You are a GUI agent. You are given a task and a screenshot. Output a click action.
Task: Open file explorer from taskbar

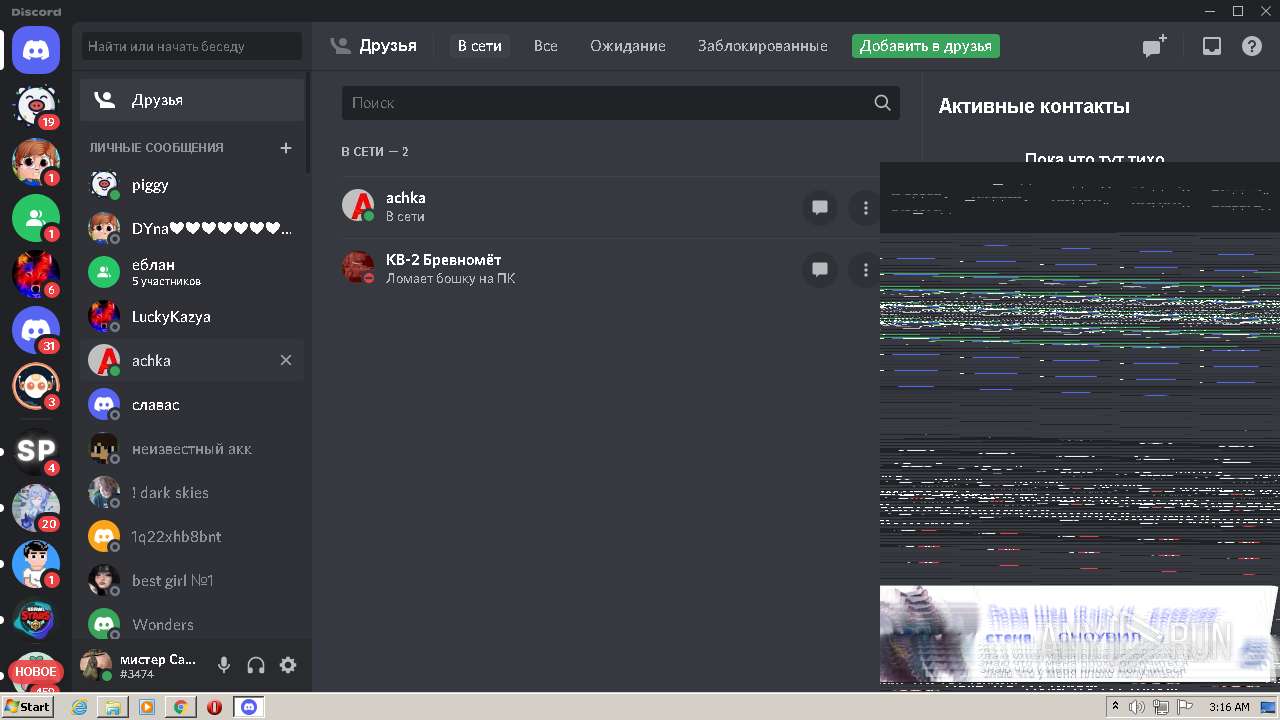(113, 707)
